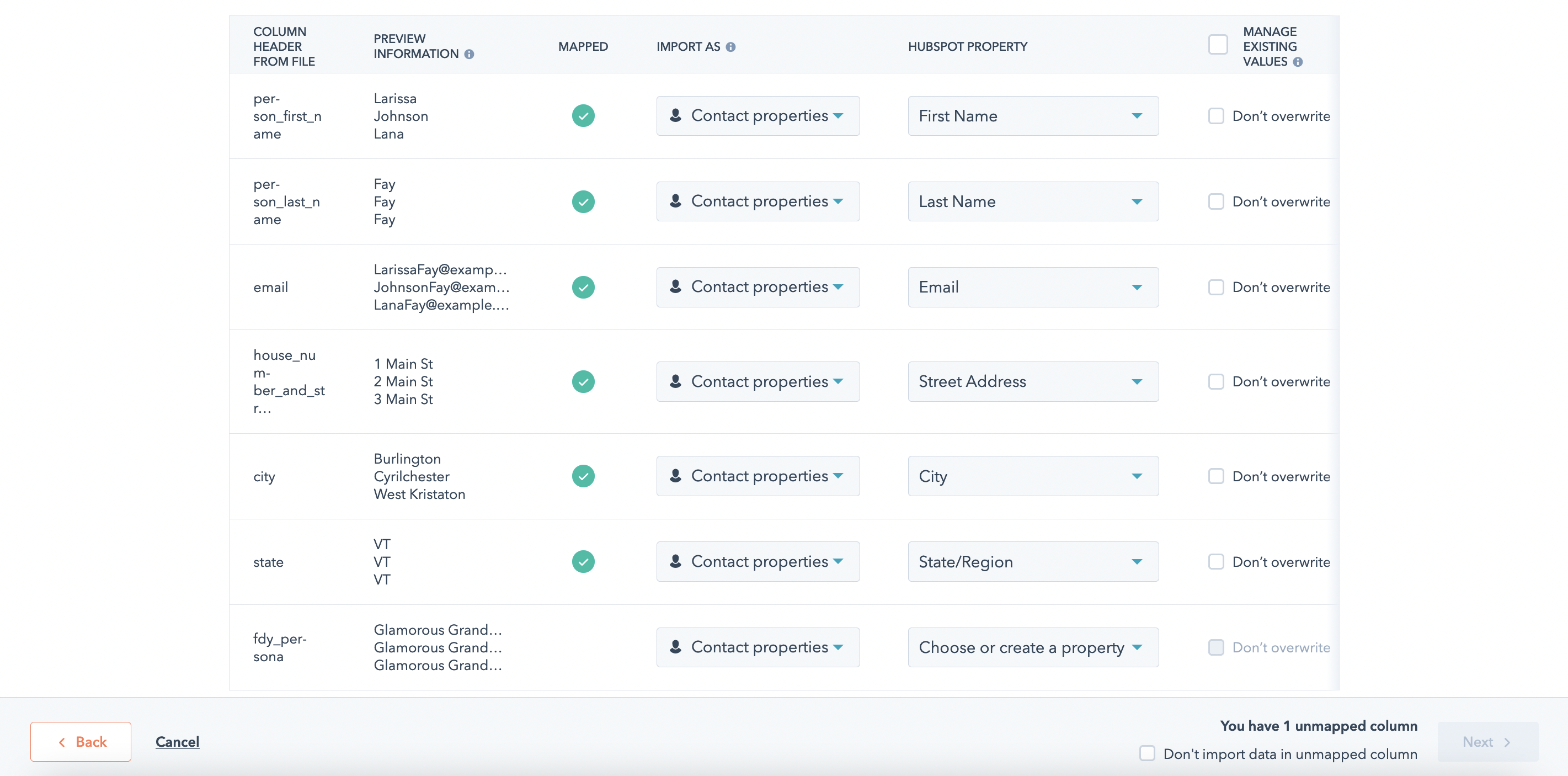Open the First Name property dropdown
This screenshot has height=776, width=1568.
(x=1033, y=116)
